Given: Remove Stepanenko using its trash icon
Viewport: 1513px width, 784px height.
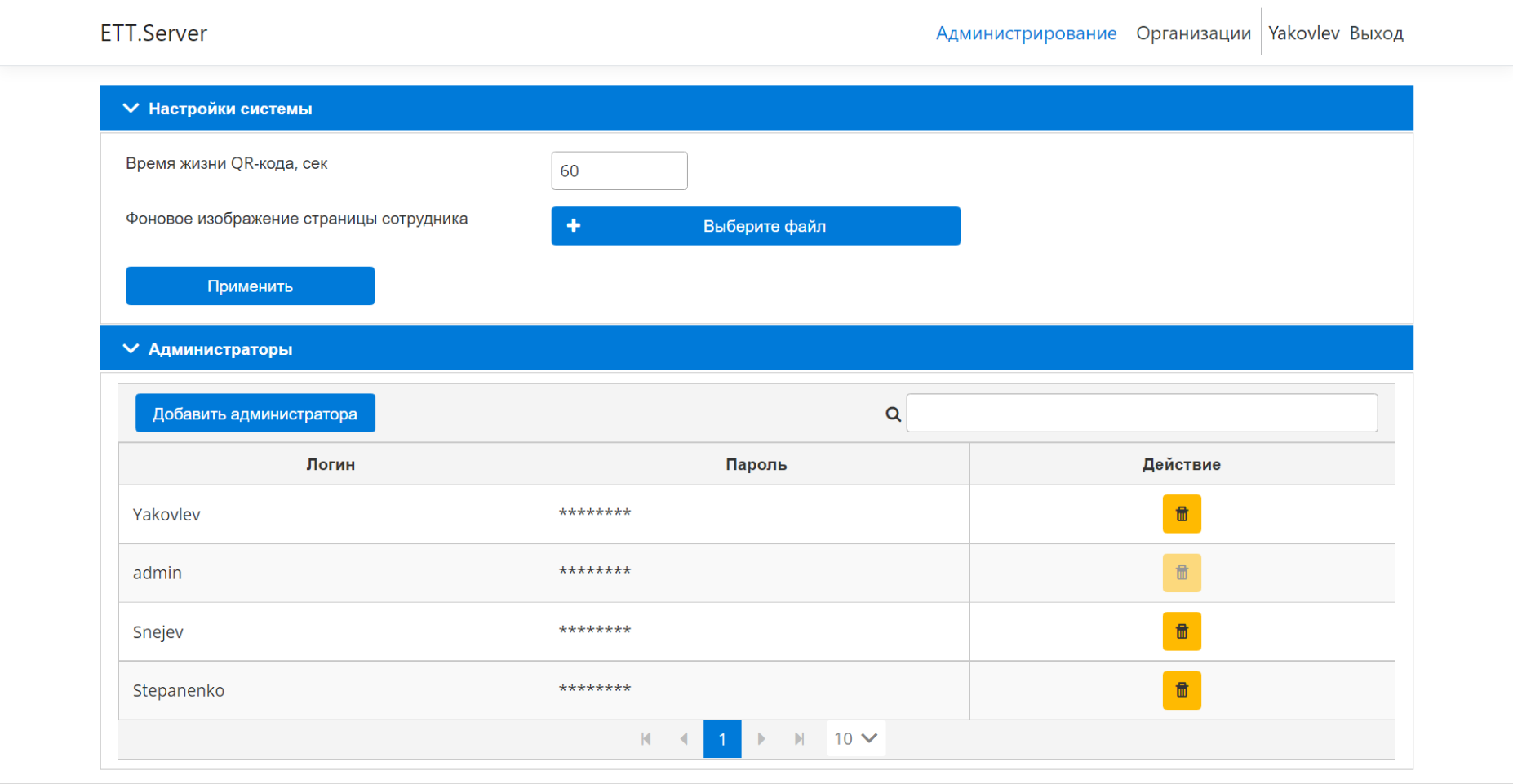Looking at the screenshot, I should [1181, 690].
